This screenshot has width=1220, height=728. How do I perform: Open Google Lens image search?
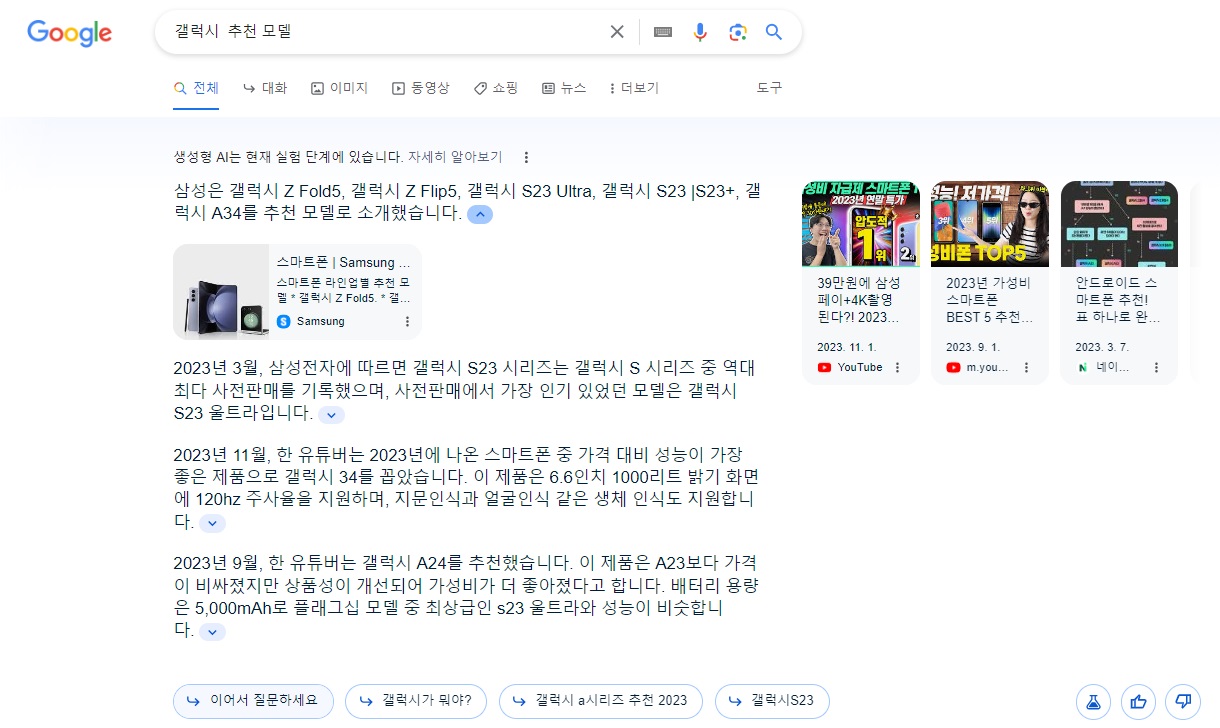pos(738,32)
